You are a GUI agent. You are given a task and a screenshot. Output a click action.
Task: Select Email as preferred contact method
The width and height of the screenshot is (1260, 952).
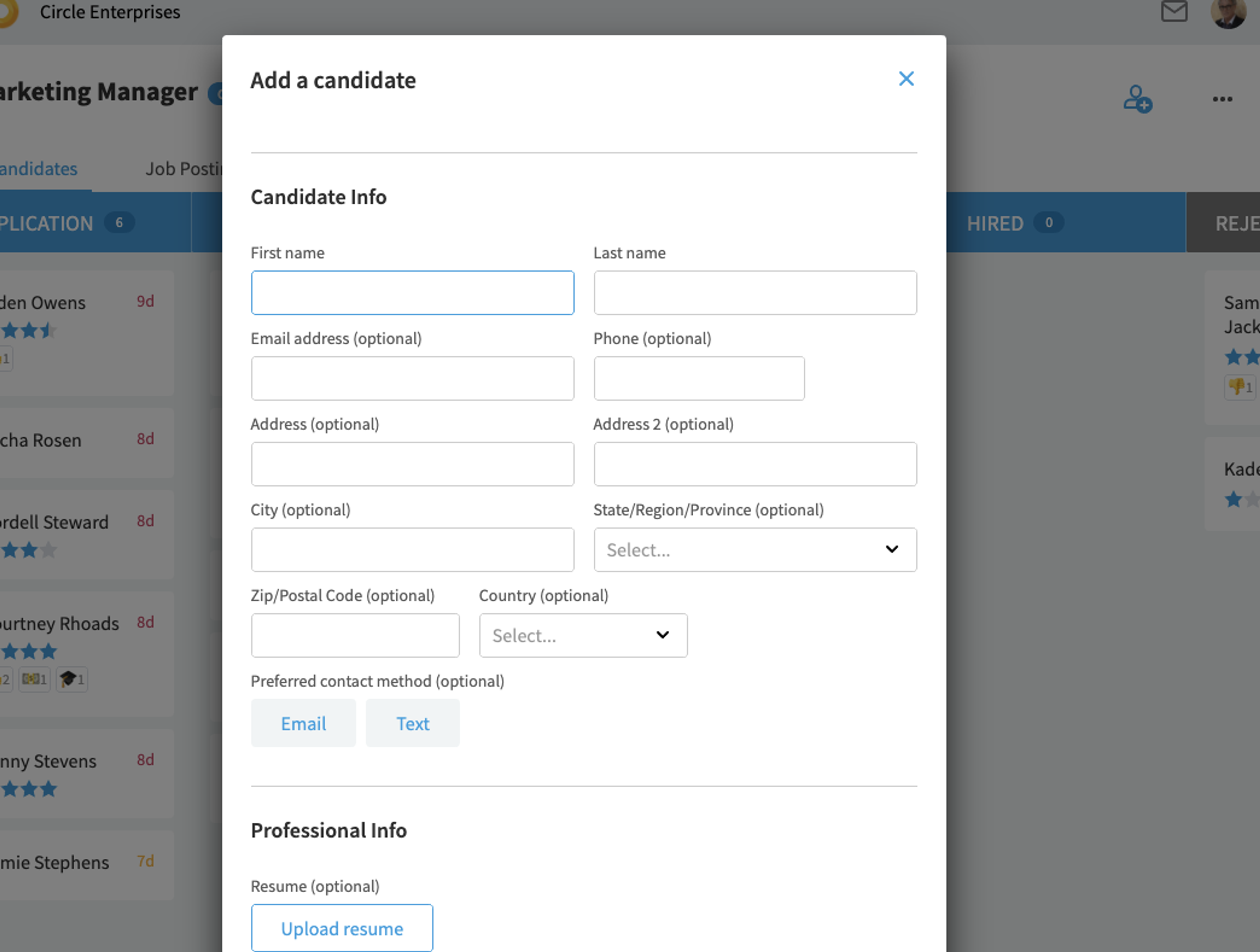(x=303, y=723)
